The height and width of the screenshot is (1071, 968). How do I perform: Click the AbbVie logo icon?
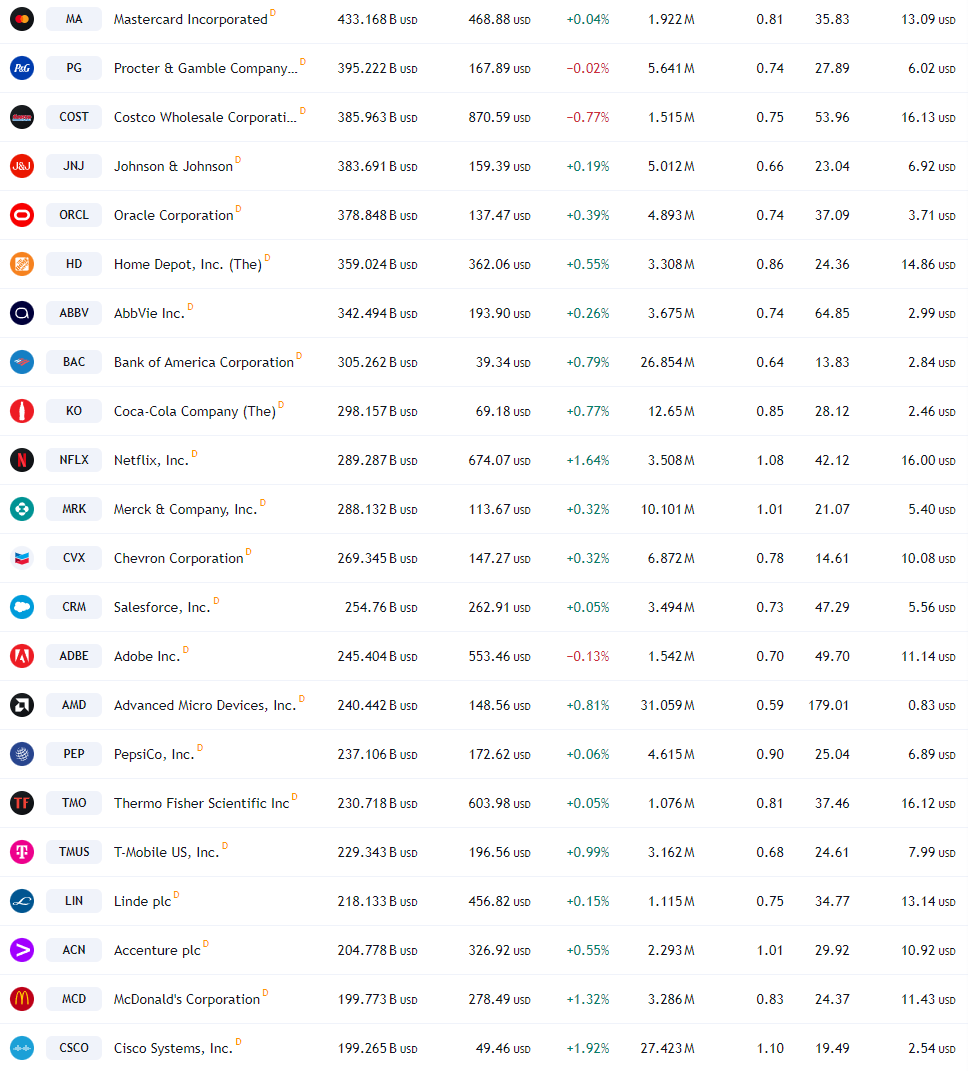(22, 313)
